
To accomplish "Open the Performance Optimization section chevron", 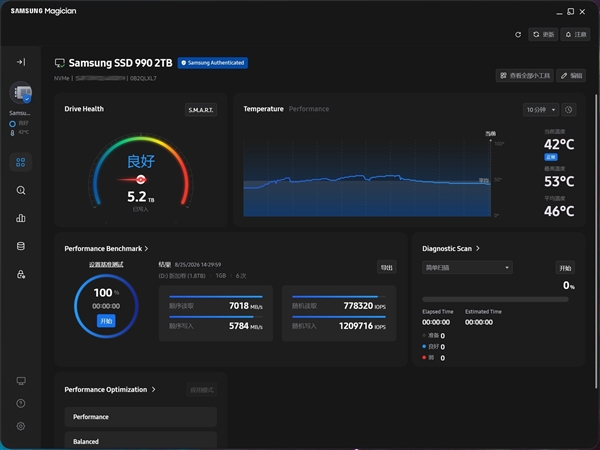I will [x=153, y=390].
